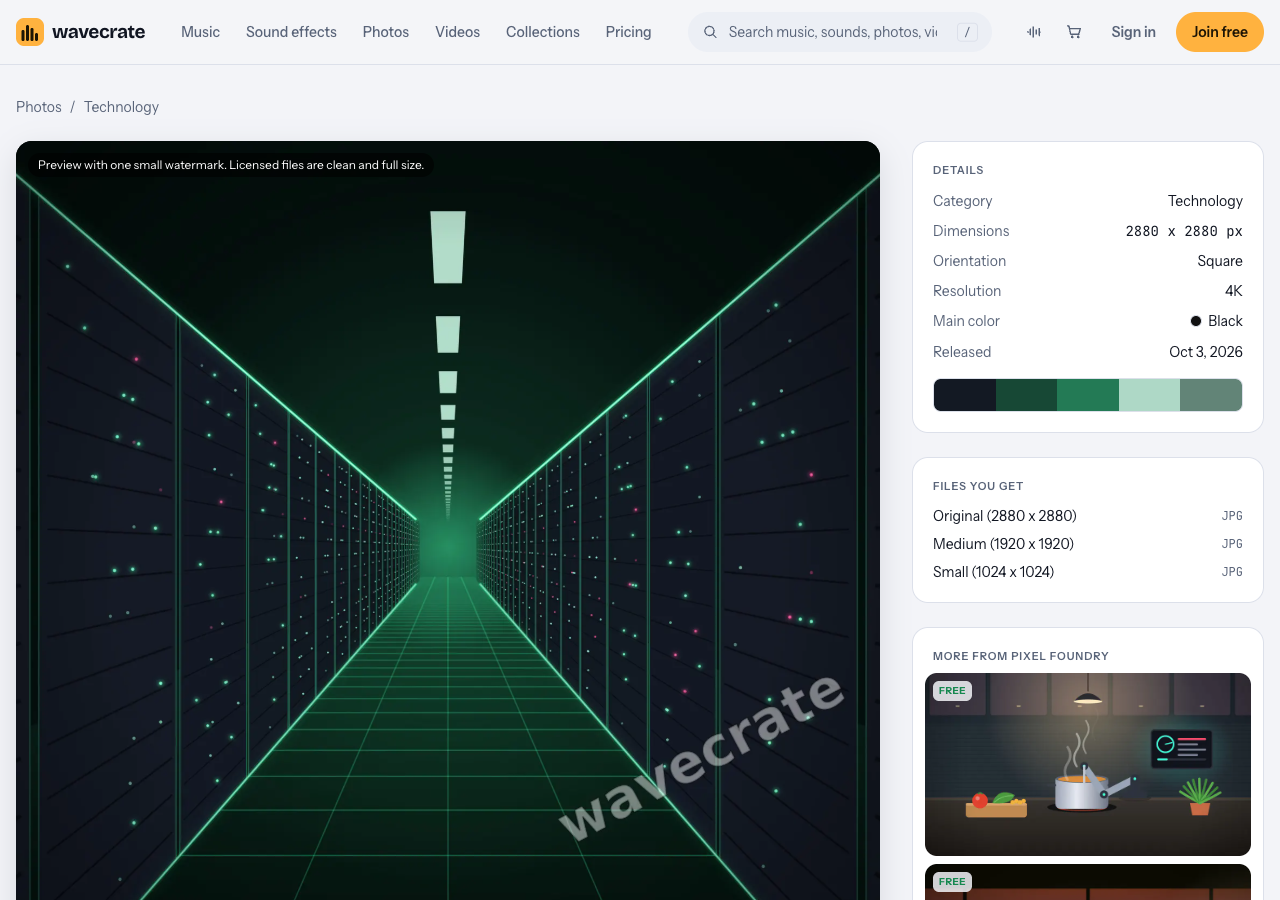Open the shopping cart
Image resolution: width=1280 pixels, height=900 pixels.
[1074, 32]
